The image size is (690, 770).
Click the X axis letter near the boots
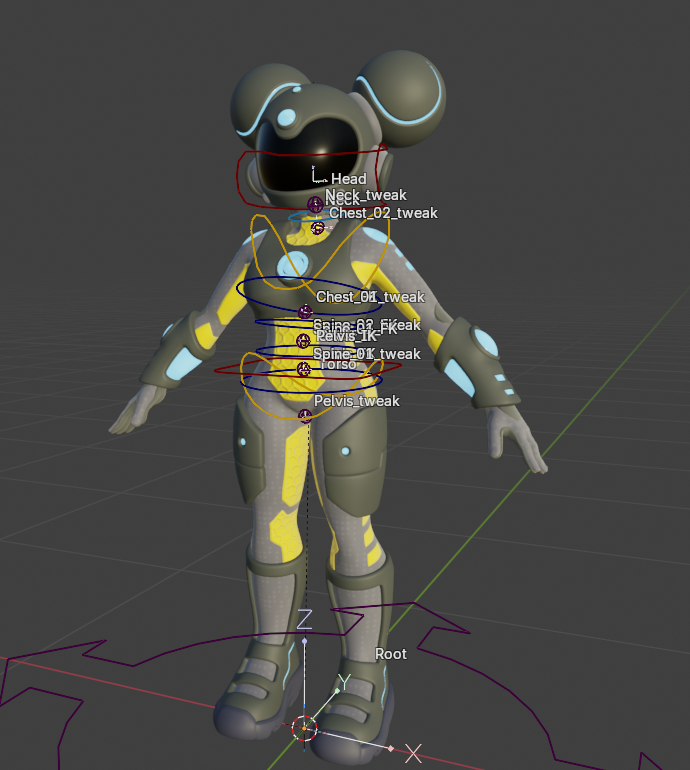(413, 753)
